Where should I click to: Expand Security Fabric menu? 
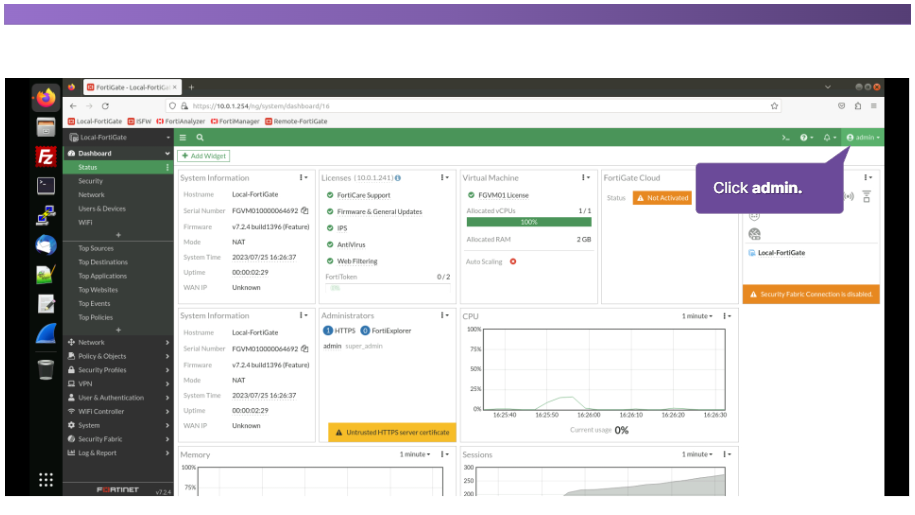[x=118, y=439]
